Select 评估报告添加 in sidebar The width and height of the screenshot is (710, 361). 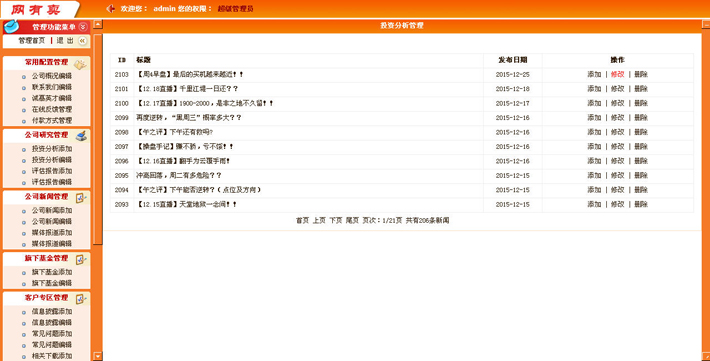tap(52, 171)
